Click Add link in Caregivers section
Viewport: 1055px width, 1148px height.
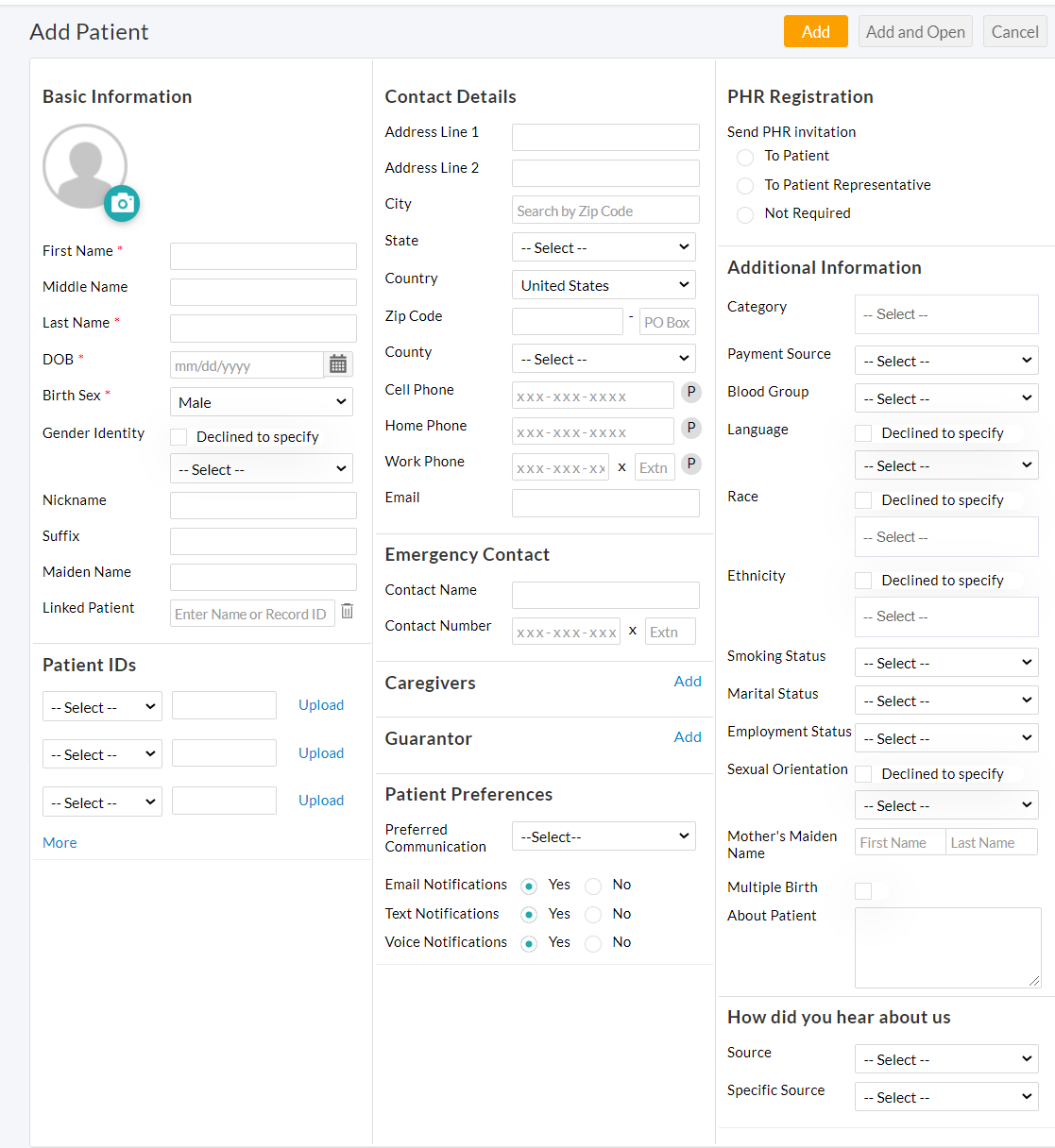688,682
